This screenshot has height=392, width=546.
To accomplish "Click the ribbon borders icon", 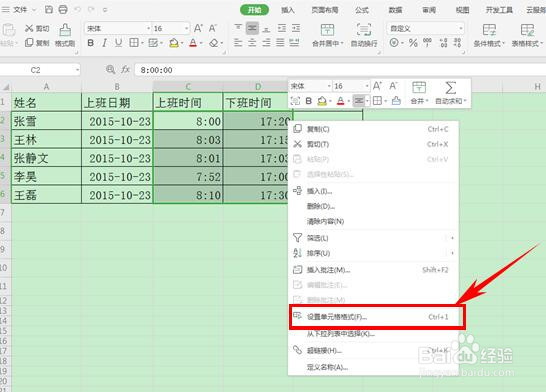I will pyautogui.click(x=134, y=43).
